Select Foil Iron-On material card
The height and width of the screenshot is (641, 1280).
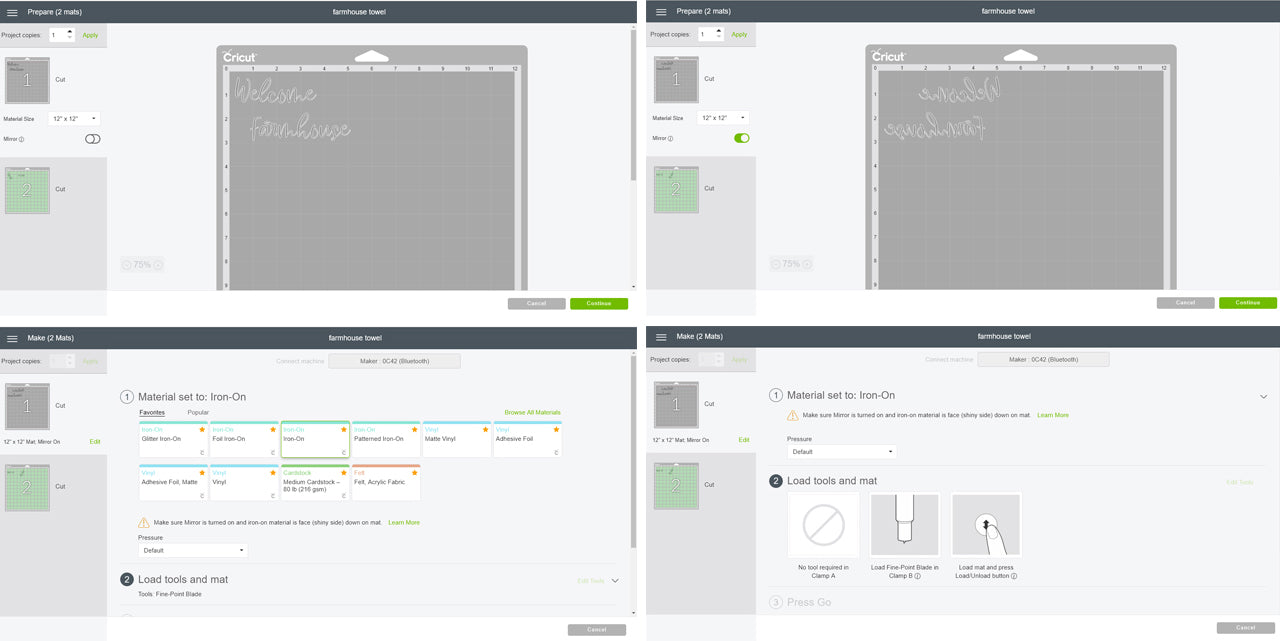(244, 440)
